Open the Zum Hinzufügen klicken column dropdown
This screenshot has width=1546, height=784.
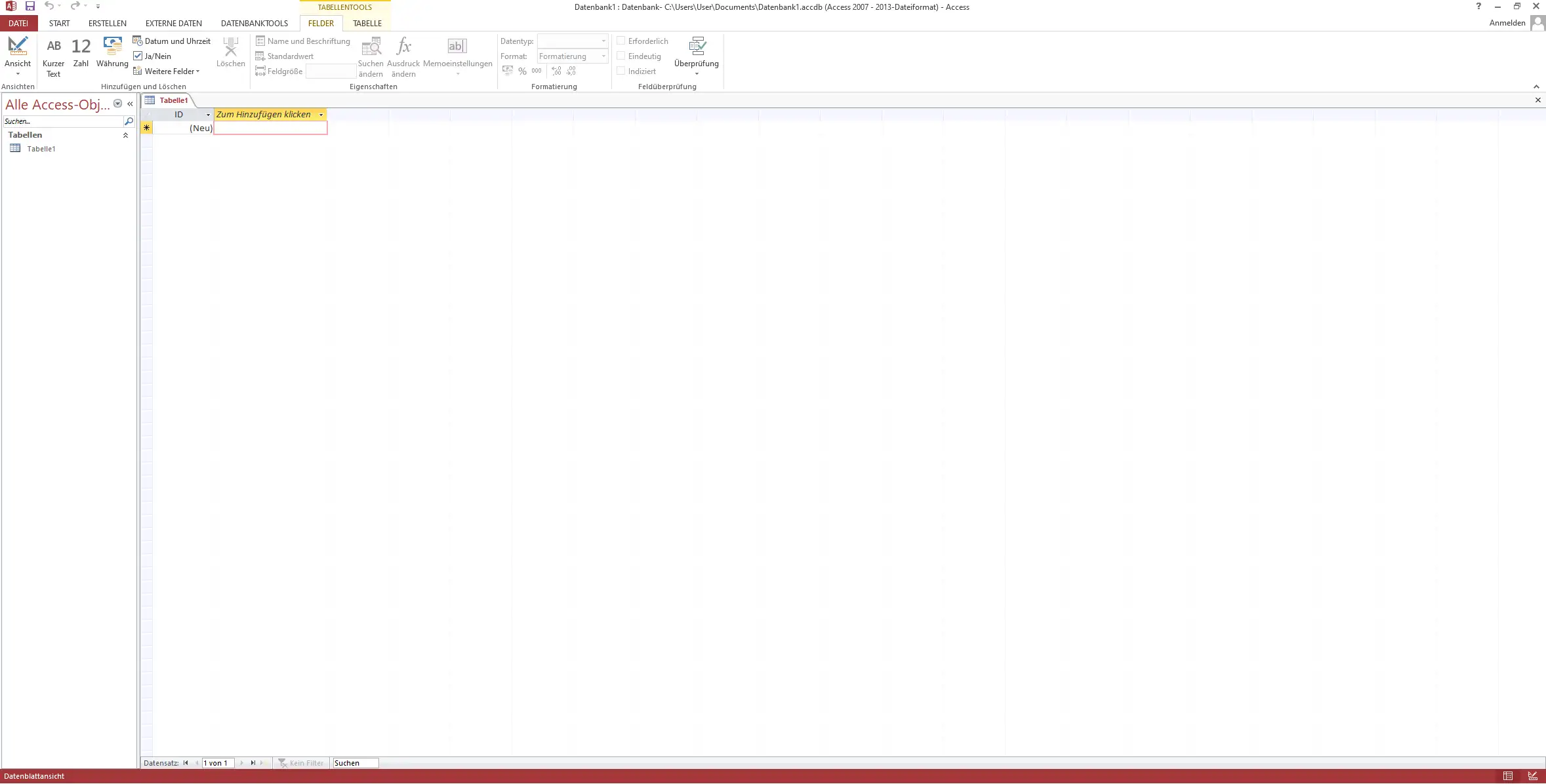(321, 115)
